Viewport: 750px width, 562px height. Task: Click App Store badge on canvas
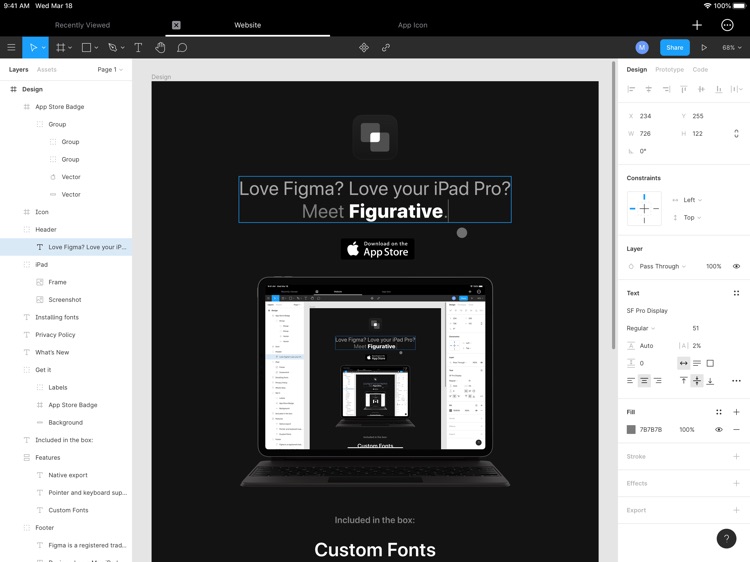tap(377, 249)
